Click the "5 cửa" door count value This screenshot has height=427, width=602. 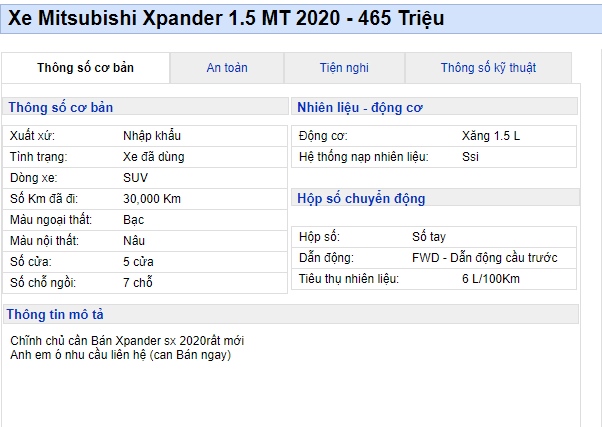[138, 262]
